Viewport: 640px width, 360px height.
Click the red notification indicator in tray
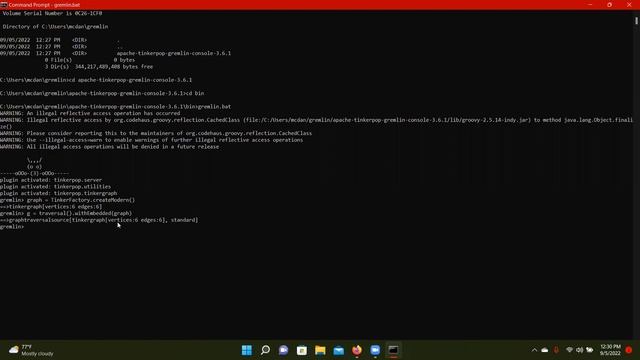629,350
